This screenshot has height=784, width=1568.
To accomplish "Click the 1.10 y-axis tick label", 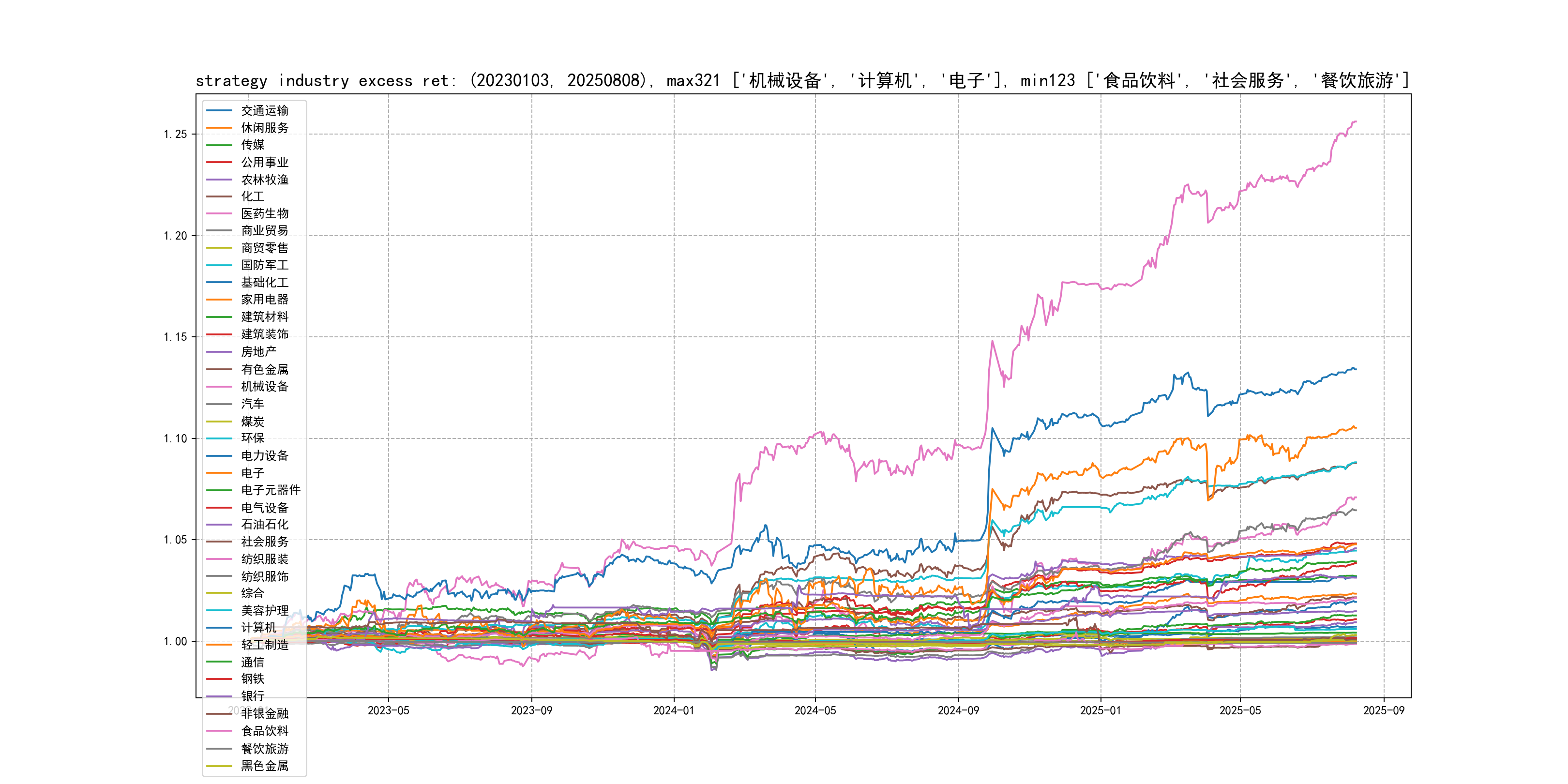I will click(x=175, y=438).
